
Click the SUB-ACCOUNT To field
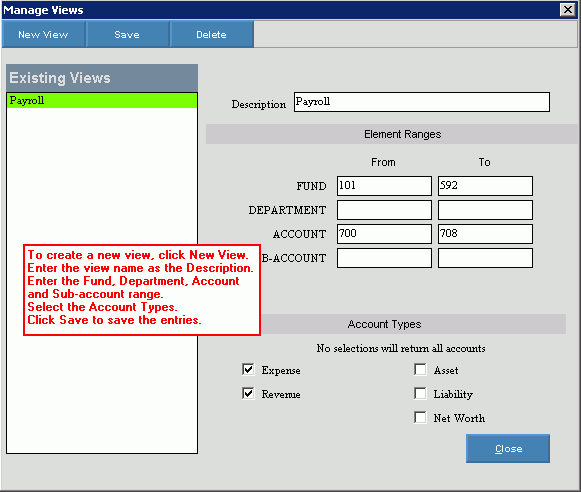coord(485,258)
